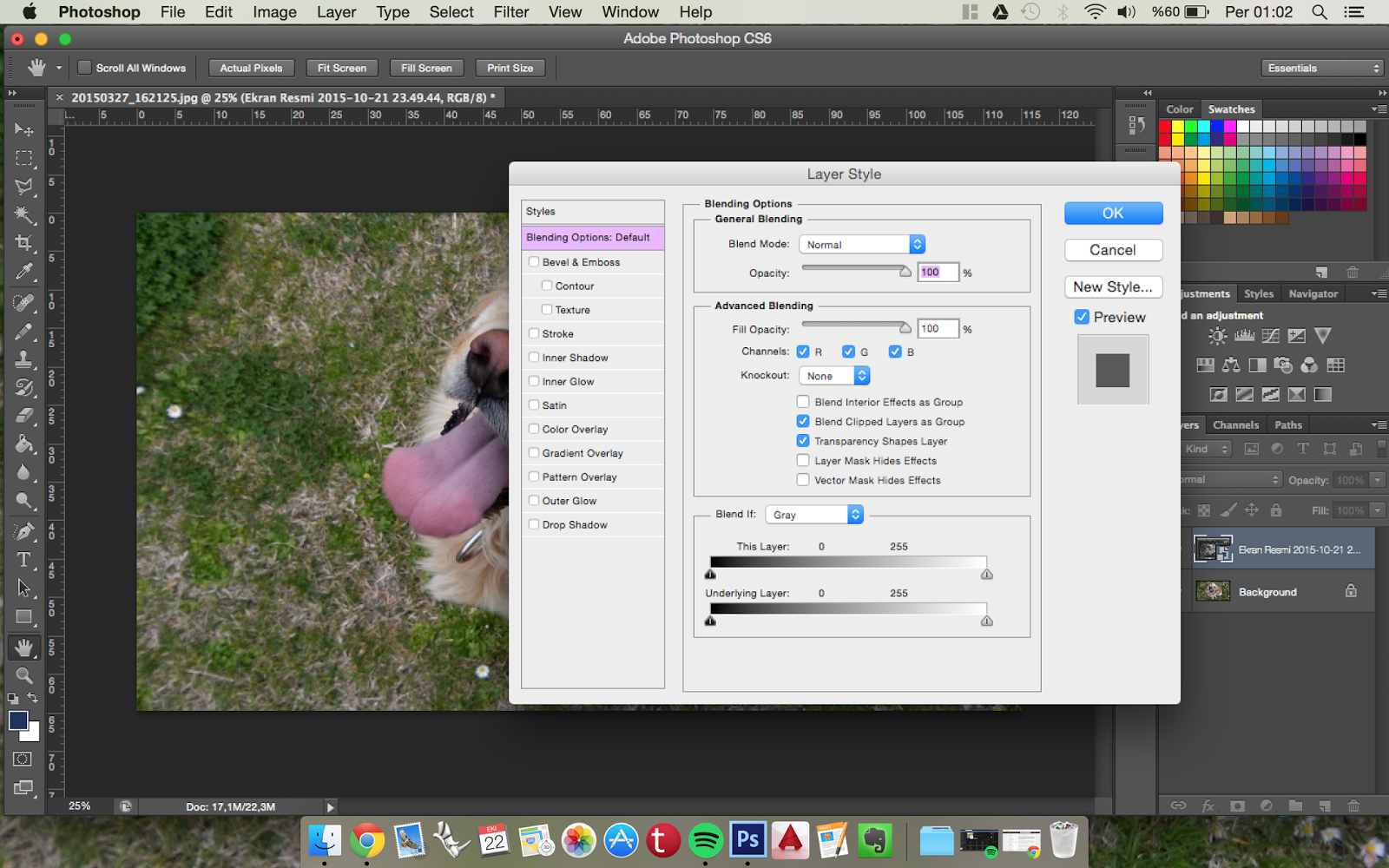Click the New Style... button
Viewport: 1389px width, 868px height.
click(1112, 287)
